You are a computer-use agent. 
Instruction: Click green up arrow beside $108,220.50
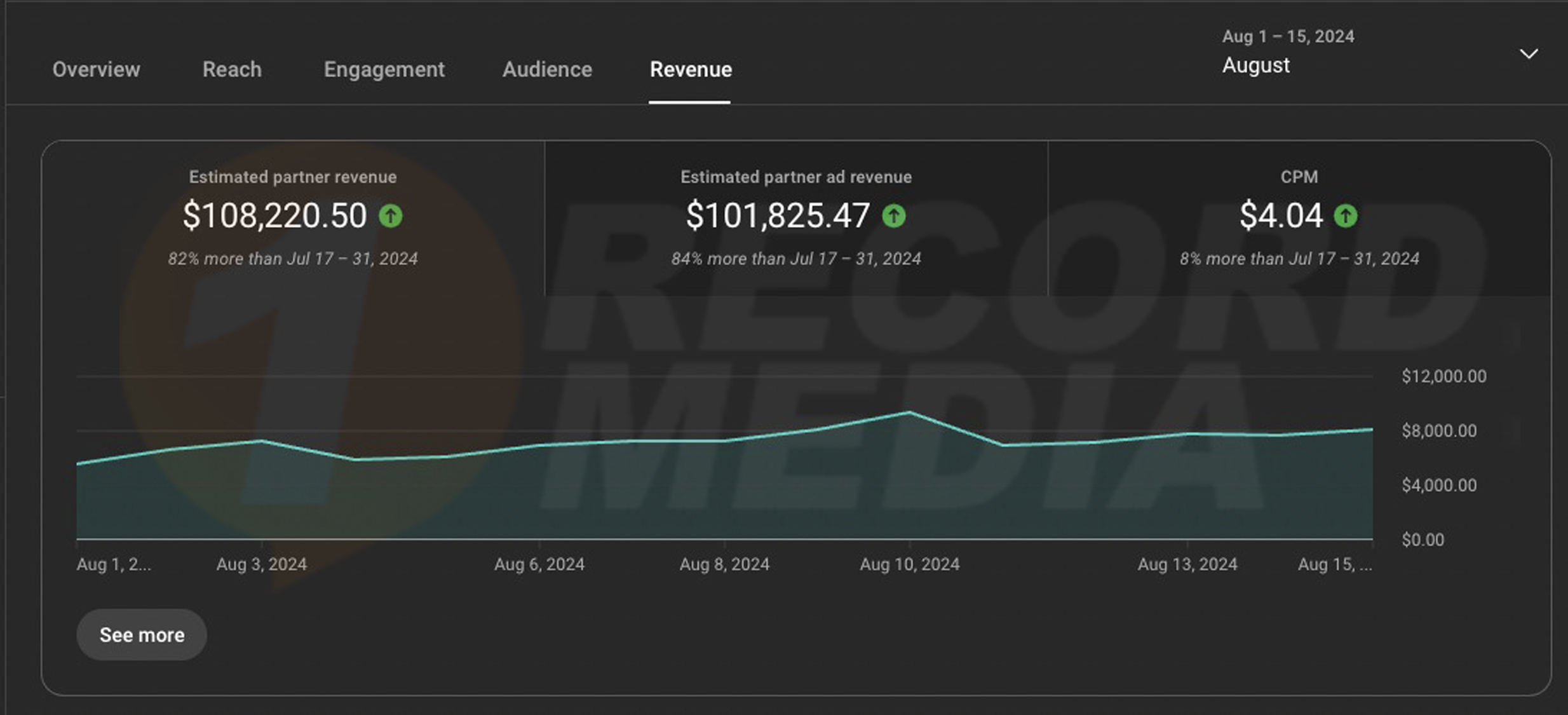[x=391, y=216]
